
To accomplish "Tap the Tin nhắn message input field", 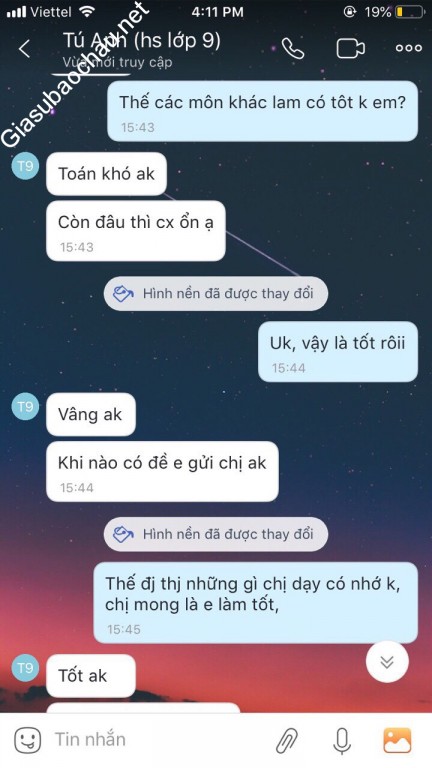I will [157, 739].
